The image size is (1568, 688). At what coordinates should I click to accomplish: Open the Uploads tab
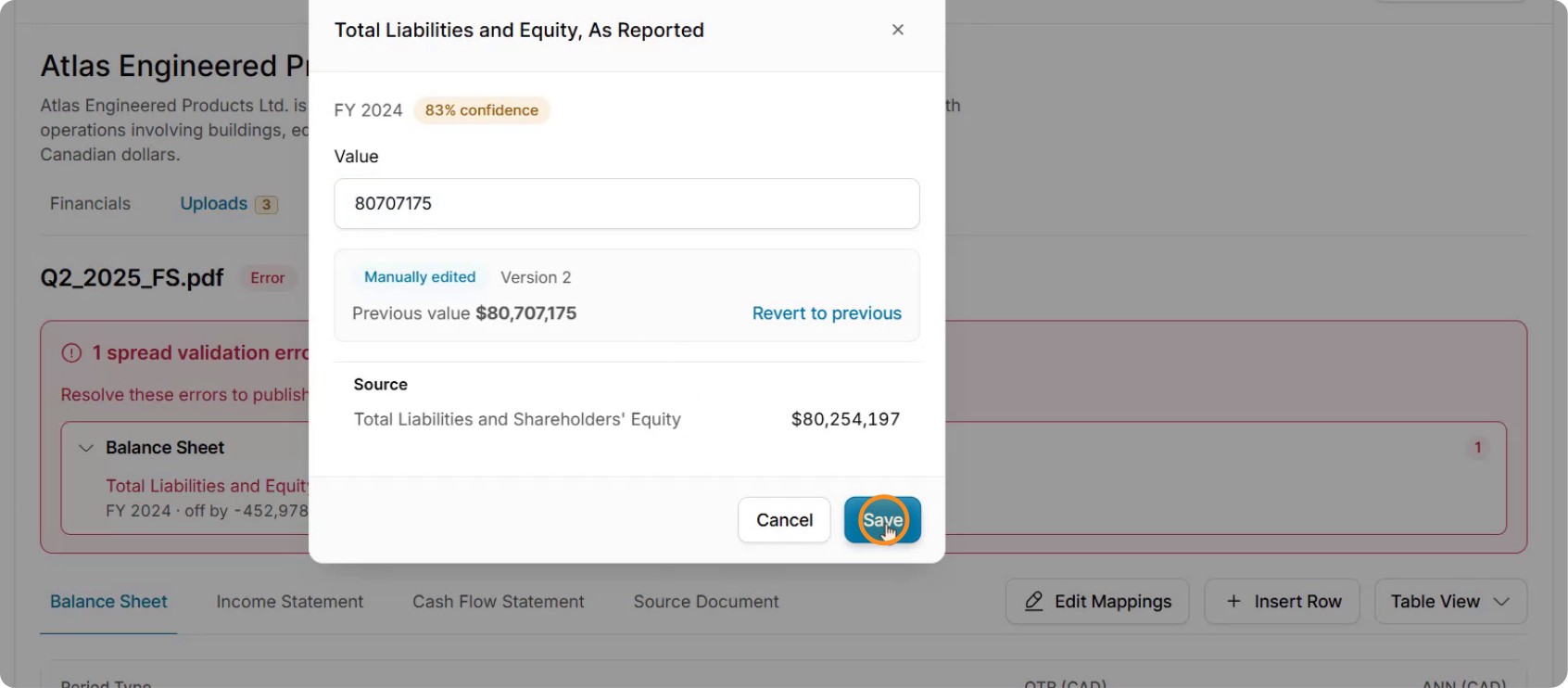tap(213, 203)
